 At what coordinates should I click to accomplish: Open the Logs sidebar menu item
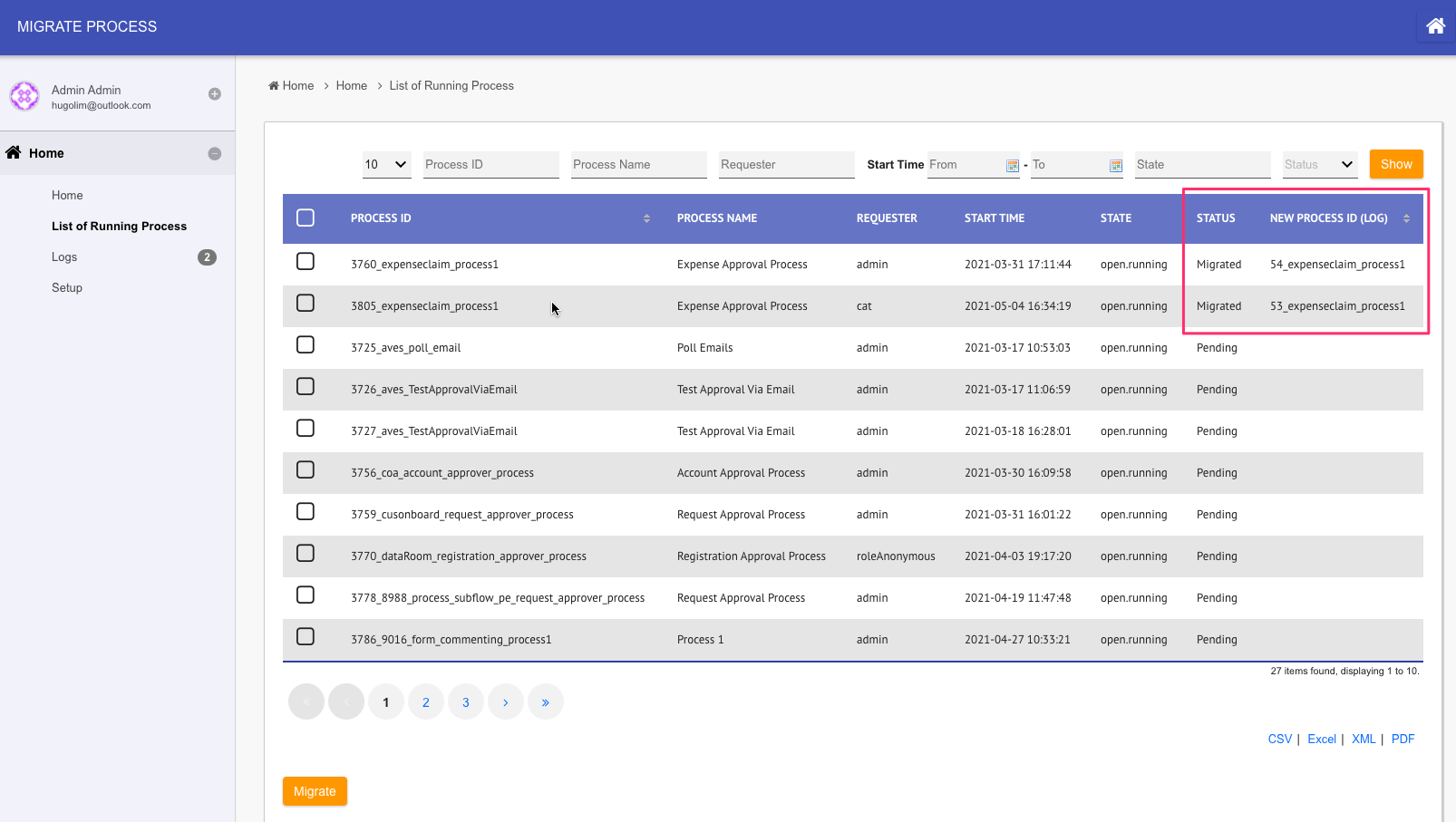tap(64, 257)
